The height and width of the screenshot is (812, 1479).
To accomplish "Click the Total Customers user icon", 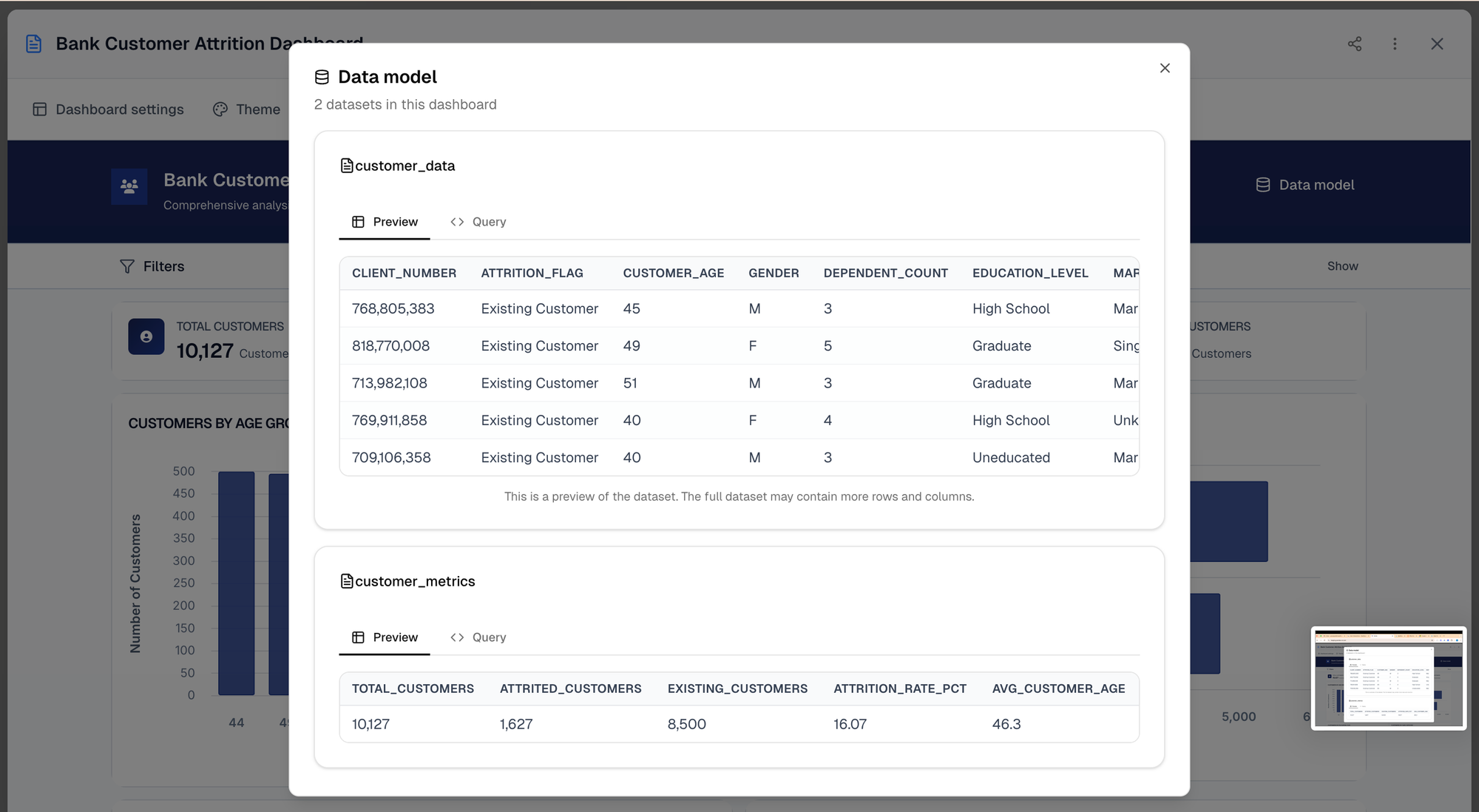I will pyautogui.click(x=146, y=336).
